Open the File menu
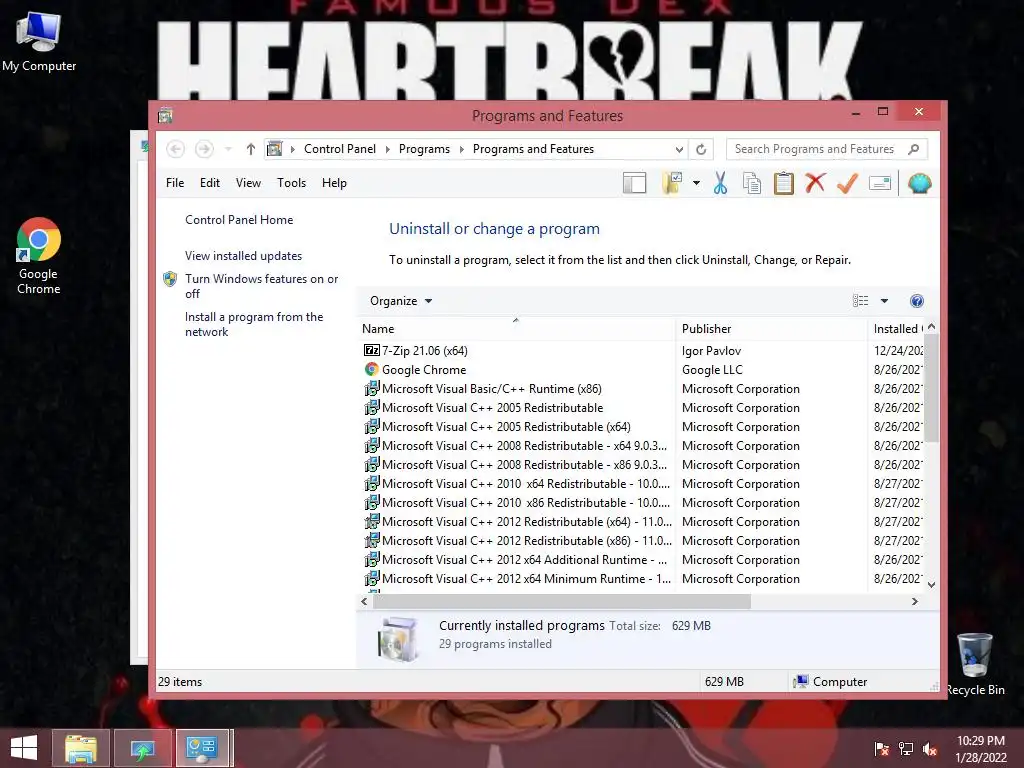Screen dimensions: 1024x768 coord(175,183)
